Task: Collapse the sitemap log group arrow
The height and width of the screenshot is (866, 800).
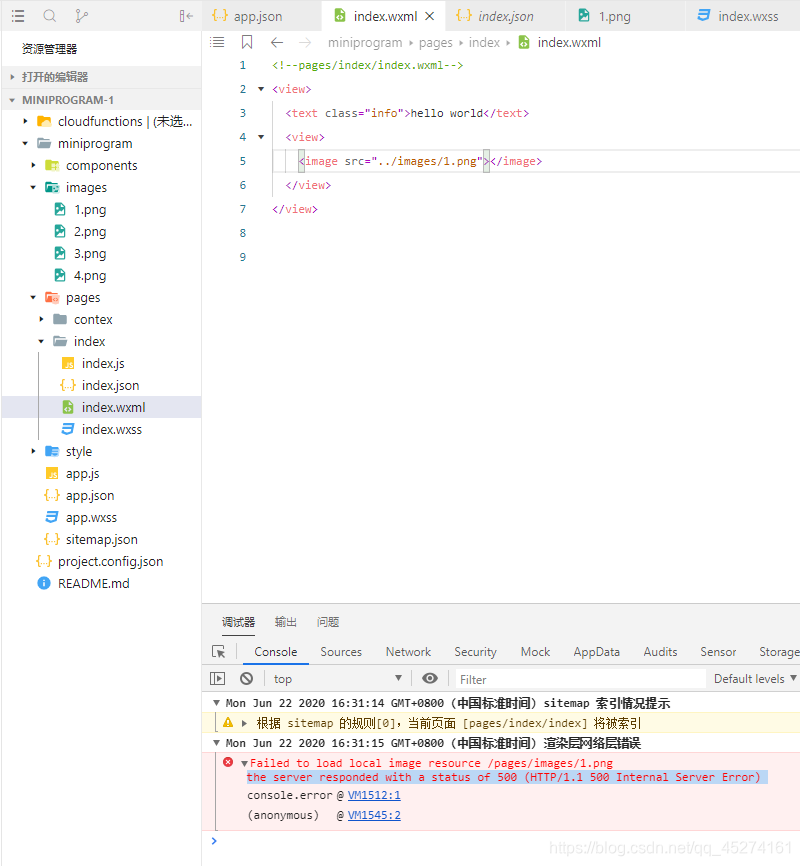Action: click(217, 703)
